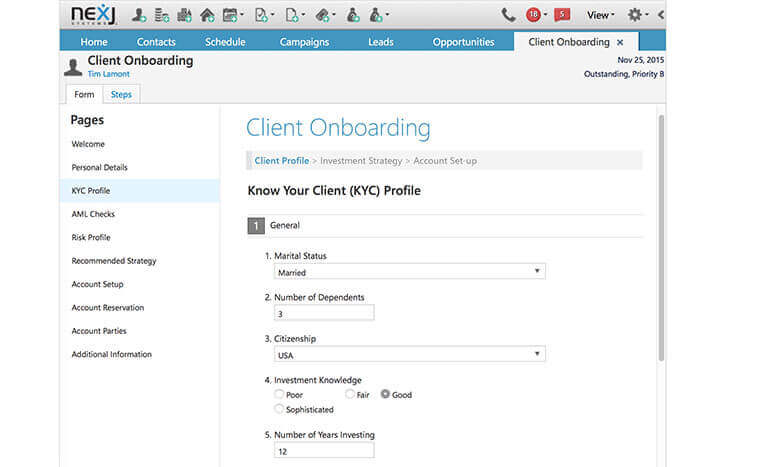Switch to the Opportunities tab

coord(464,42)
